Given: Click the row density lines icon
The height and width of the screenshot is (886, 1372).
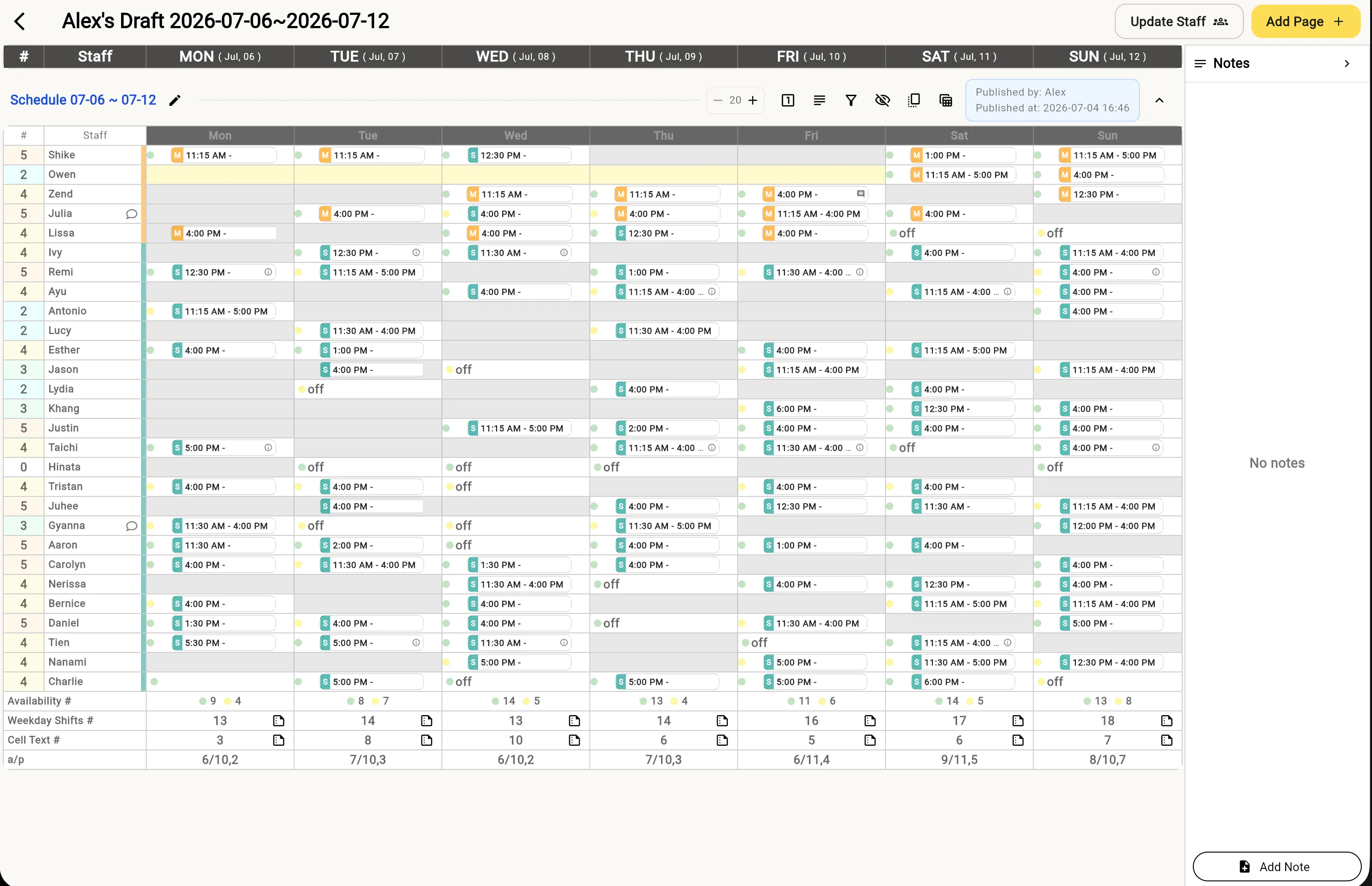Looking at the screenshot, I should [x=819, y=101].
